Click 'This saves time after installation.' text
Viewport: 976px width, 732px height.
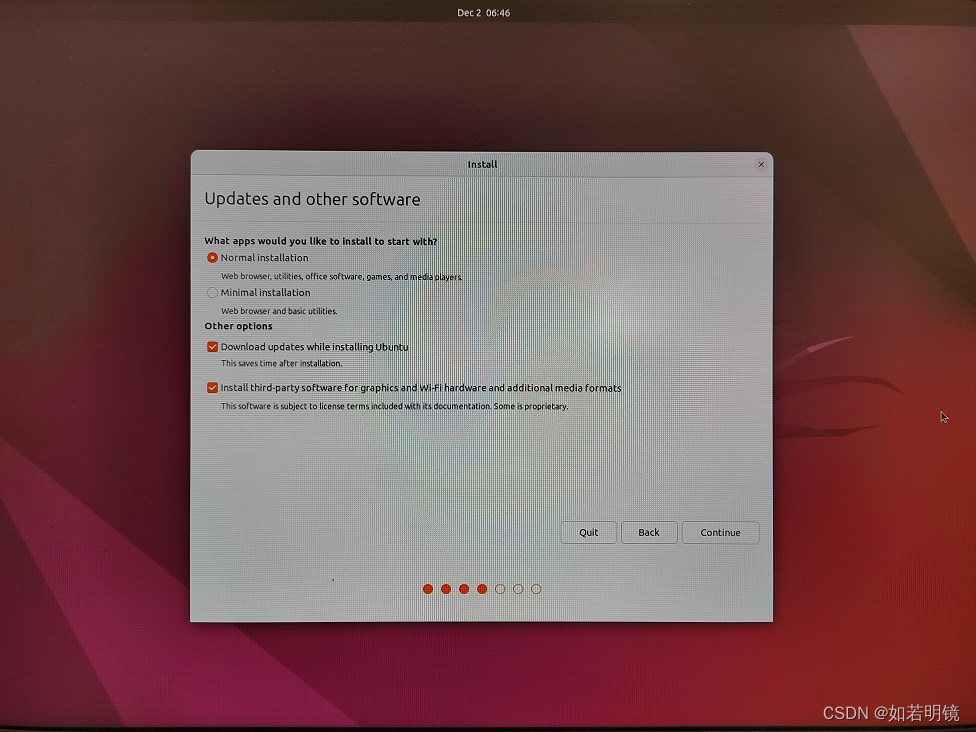click(x=281, y=363)
